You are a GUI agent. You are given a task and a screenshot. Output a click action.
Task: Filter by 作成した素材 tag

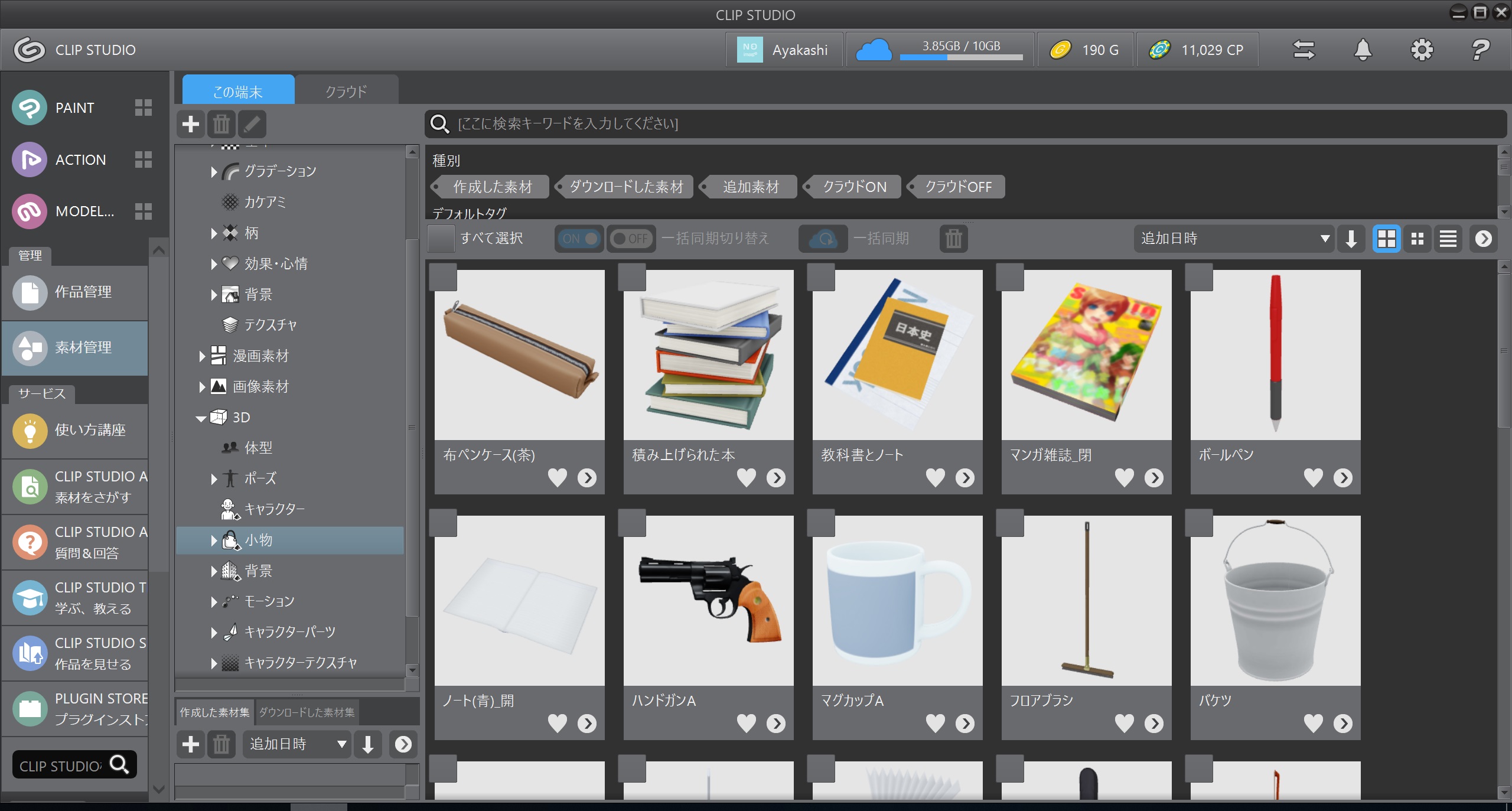[492, 187]
